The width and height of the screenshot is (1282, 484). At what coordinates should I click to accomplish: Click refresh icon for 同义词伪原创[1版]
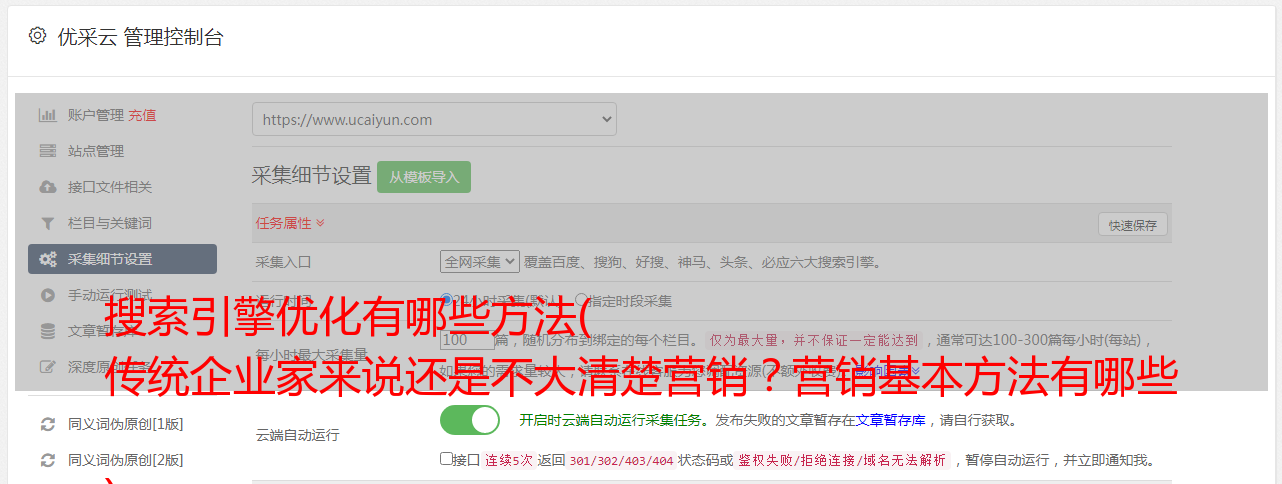point(47,424)
